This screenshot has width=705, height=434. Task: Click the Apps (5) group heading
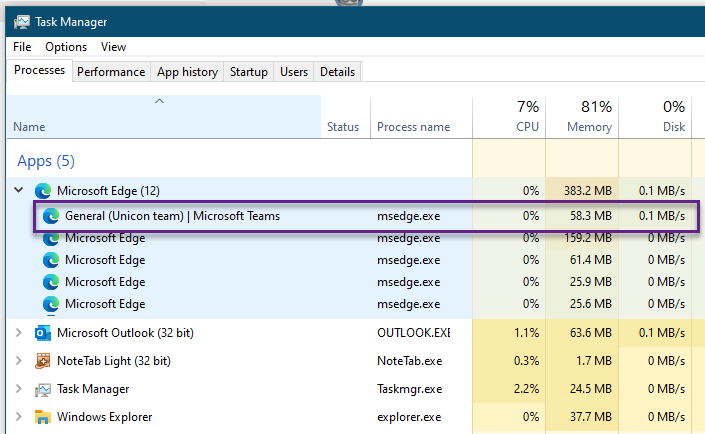(46, 161)
